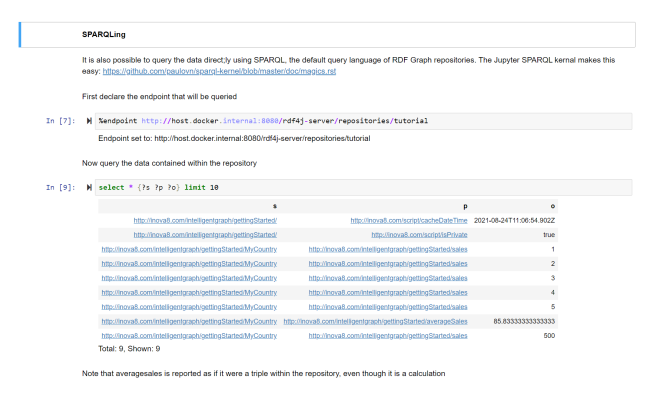Click 'Now query the data contained within the repository'
Viewport: 646px width, 394px height.
point(169,163)
